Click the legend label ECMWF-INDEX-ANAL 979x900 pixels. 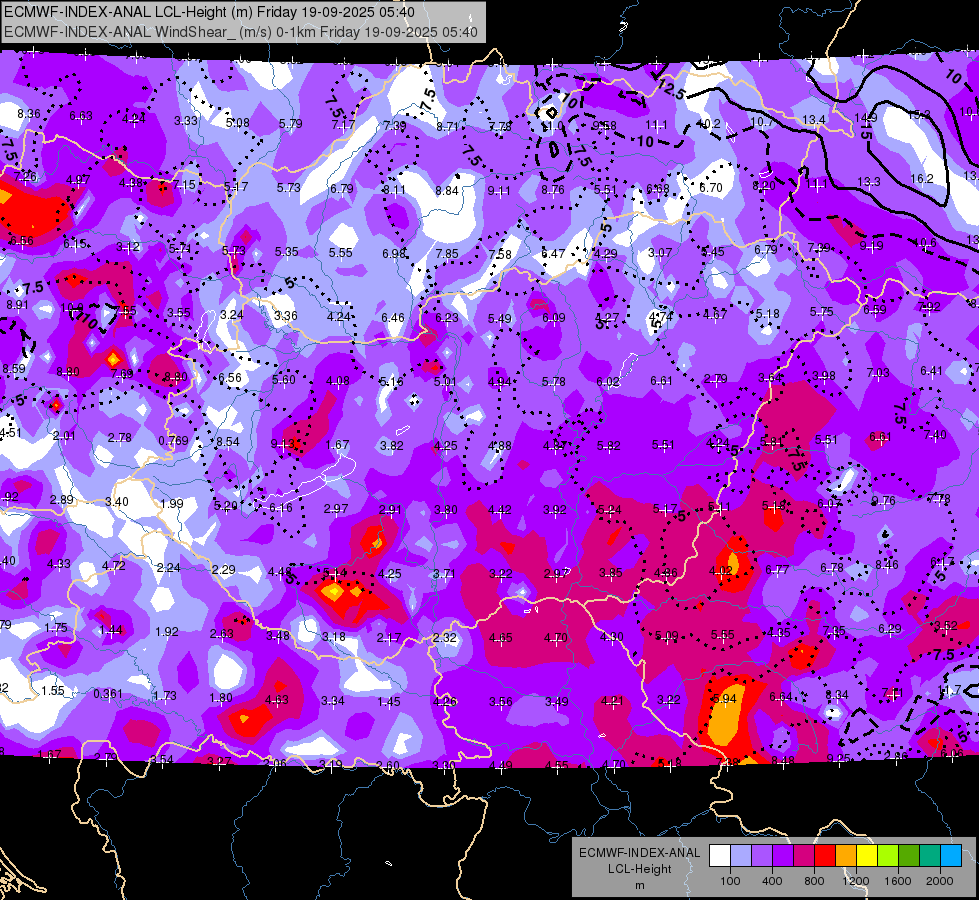[x=640, y=853]
